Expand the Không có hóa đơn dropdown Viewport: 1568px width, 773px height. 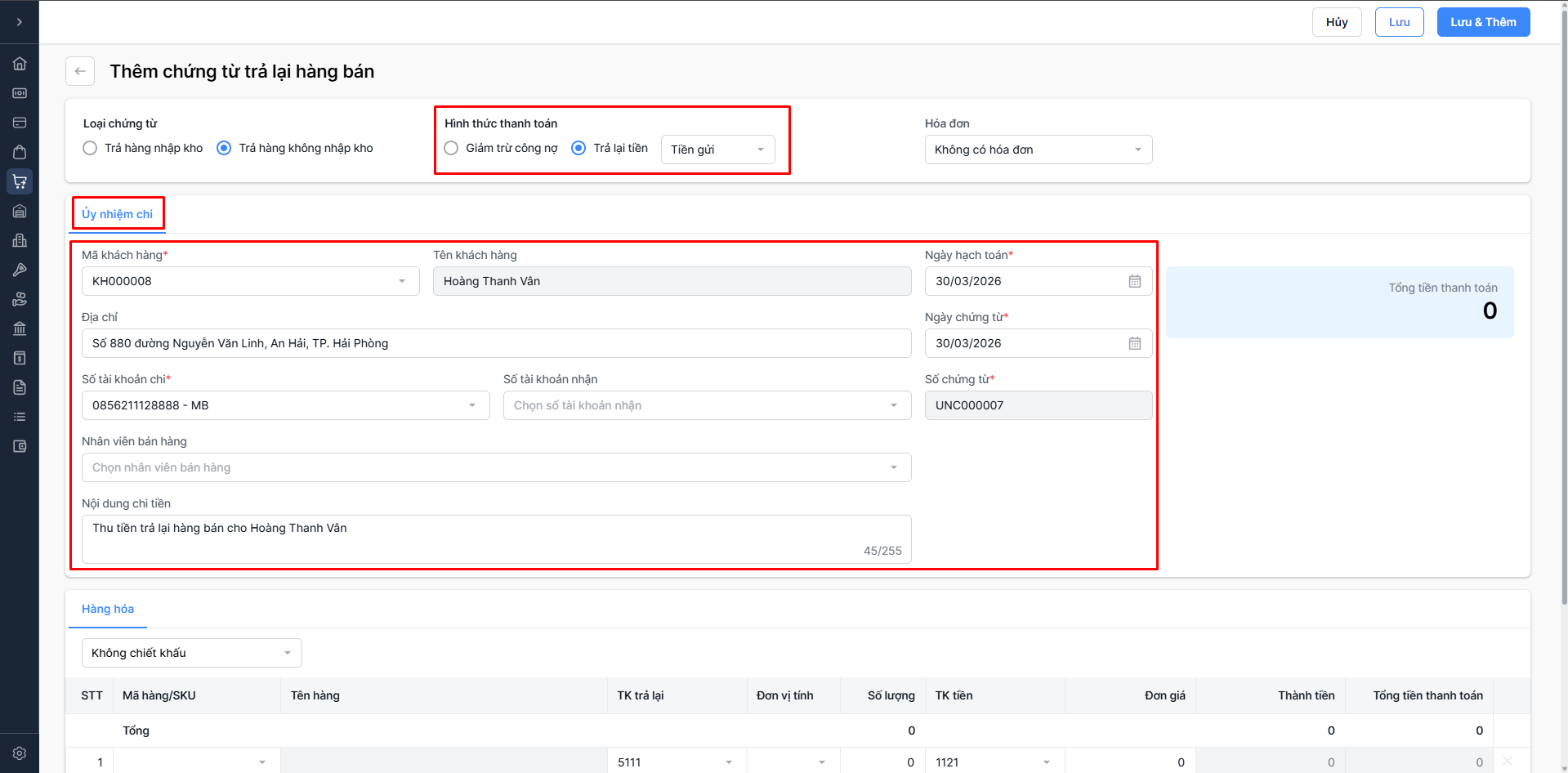(x=1038, y=150)
